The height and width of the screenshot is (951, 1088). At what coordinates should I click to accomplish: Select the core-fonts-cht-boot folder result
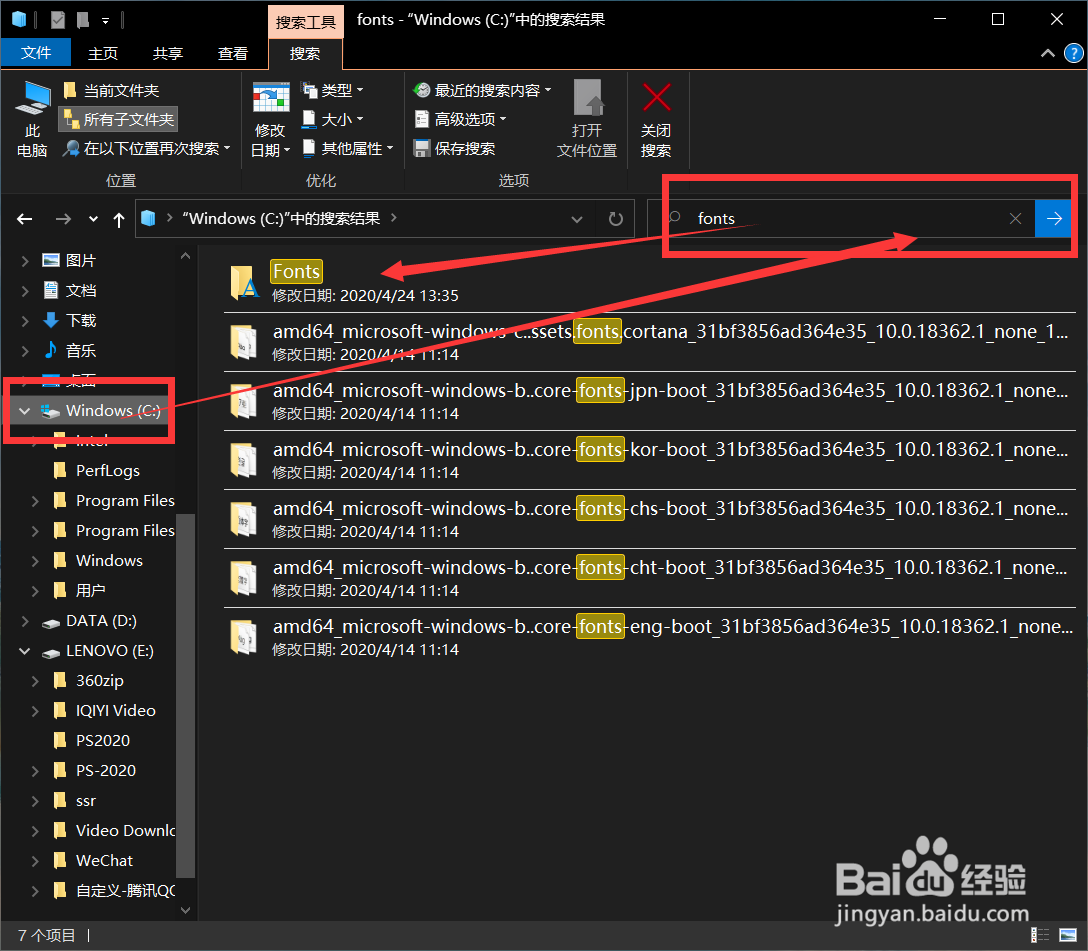649,578
